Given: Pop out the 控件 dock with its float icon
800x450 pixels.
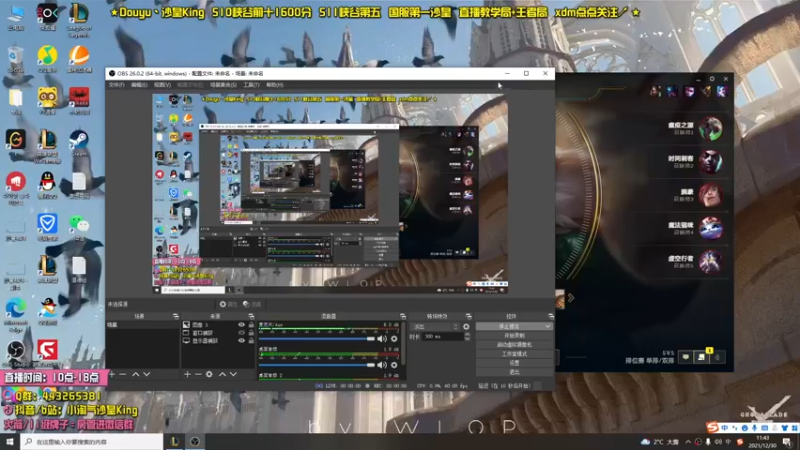Looking at the screenshot, I should click(x=551, y=316).
